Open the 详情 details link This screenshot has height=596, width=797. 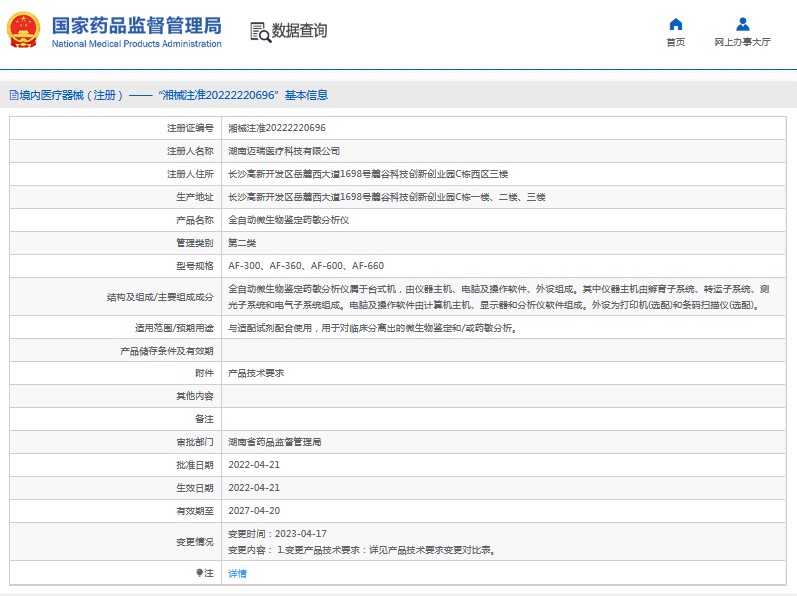coord(237,573)
